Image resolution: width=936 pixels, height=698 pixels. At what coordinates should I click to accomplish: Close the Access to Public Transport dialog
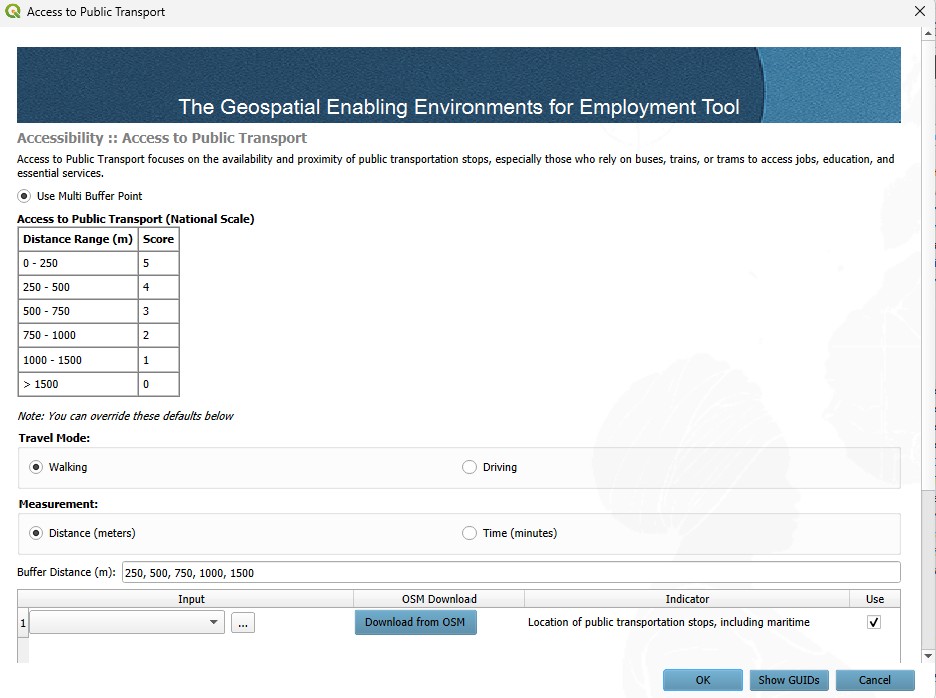pyautogui.click(x=920, y=11)
